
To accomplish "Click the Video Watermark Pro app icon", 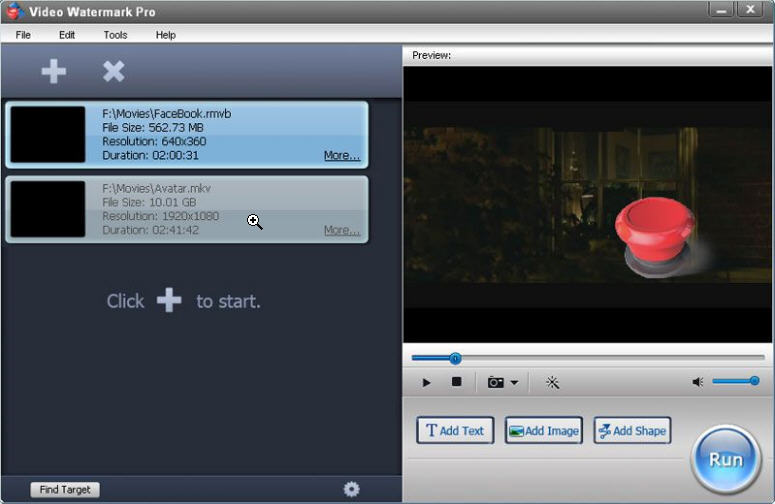I will pyautogui.click(x=15, y=11).
